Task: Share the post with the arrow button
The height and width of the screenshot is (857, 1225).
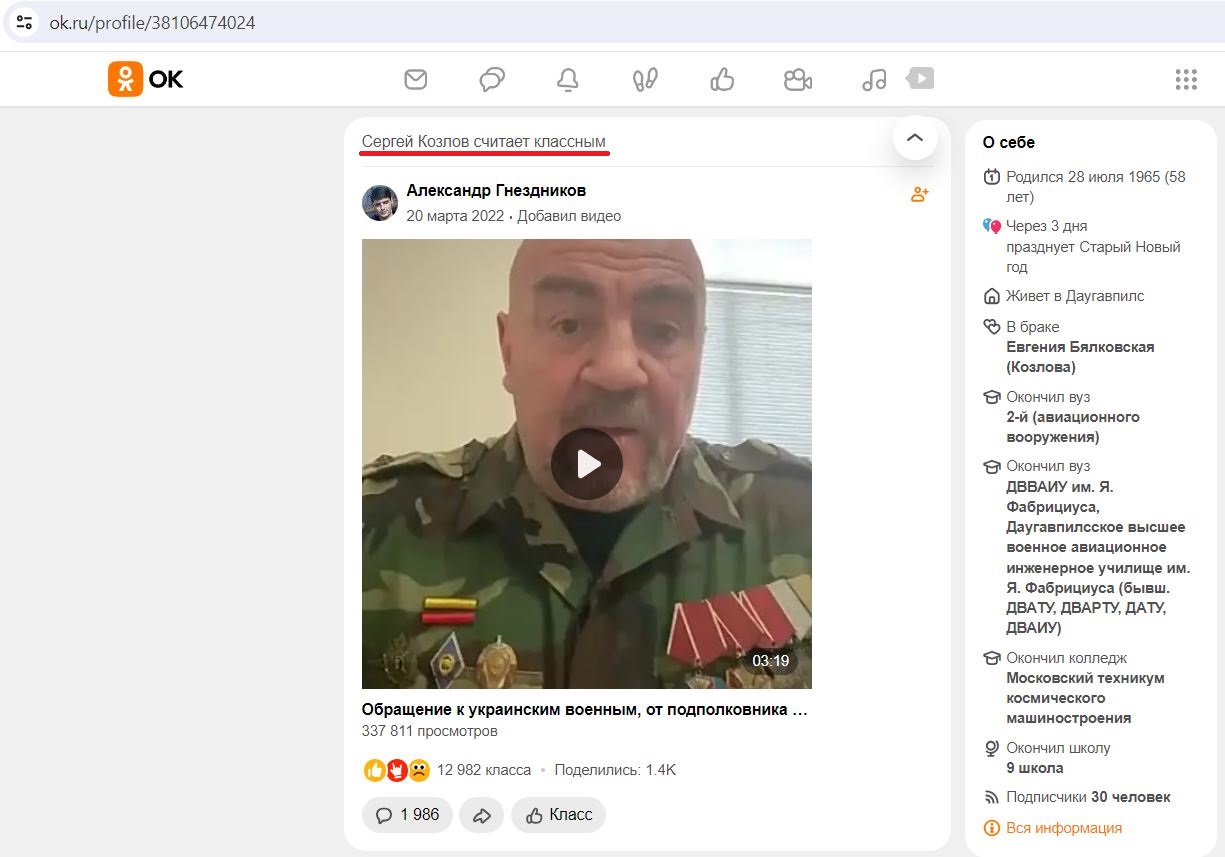Action: coord(482,815)
